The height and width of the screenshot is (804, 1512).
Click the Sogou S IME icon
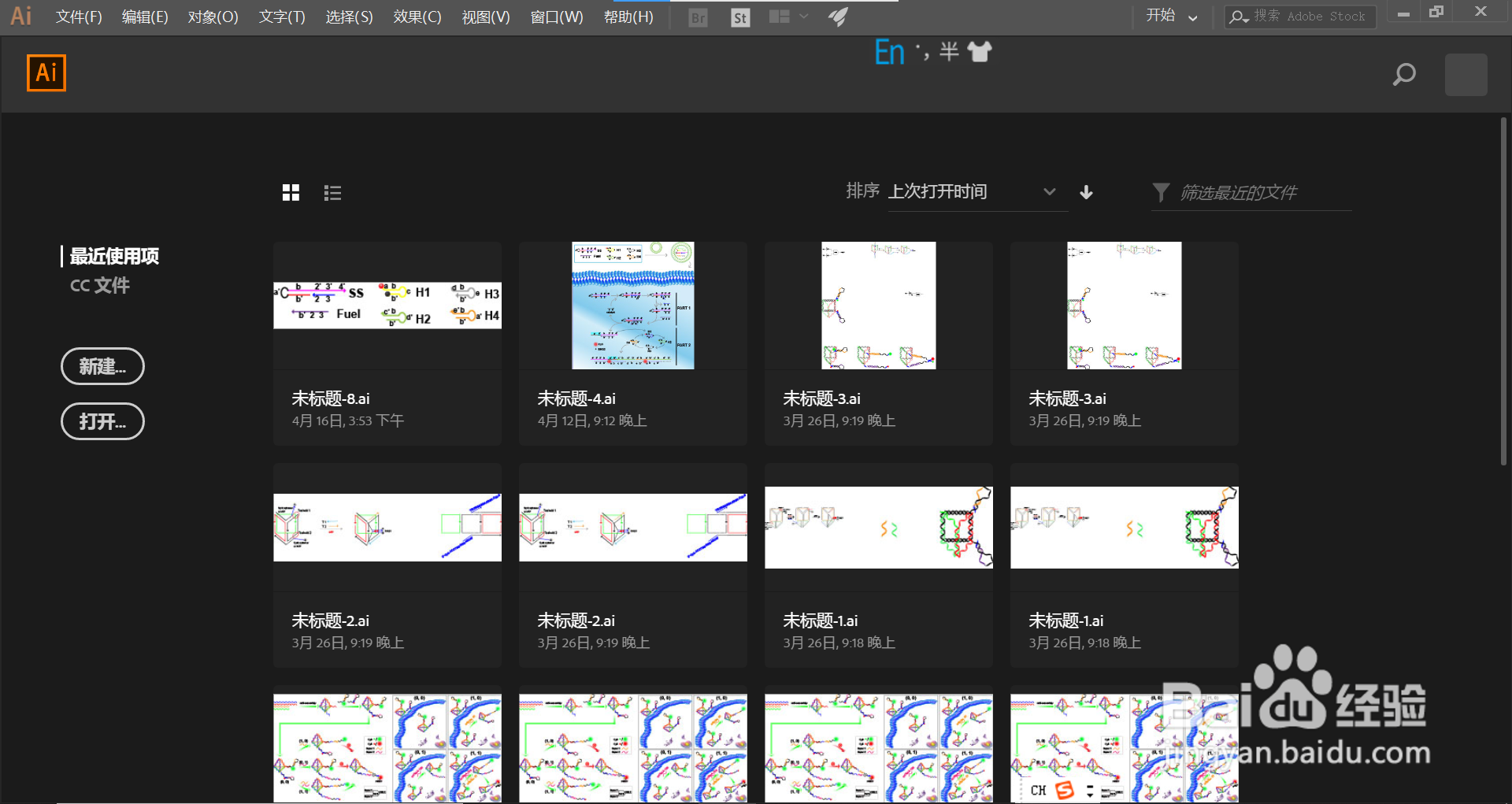(x=1065, y=790)
